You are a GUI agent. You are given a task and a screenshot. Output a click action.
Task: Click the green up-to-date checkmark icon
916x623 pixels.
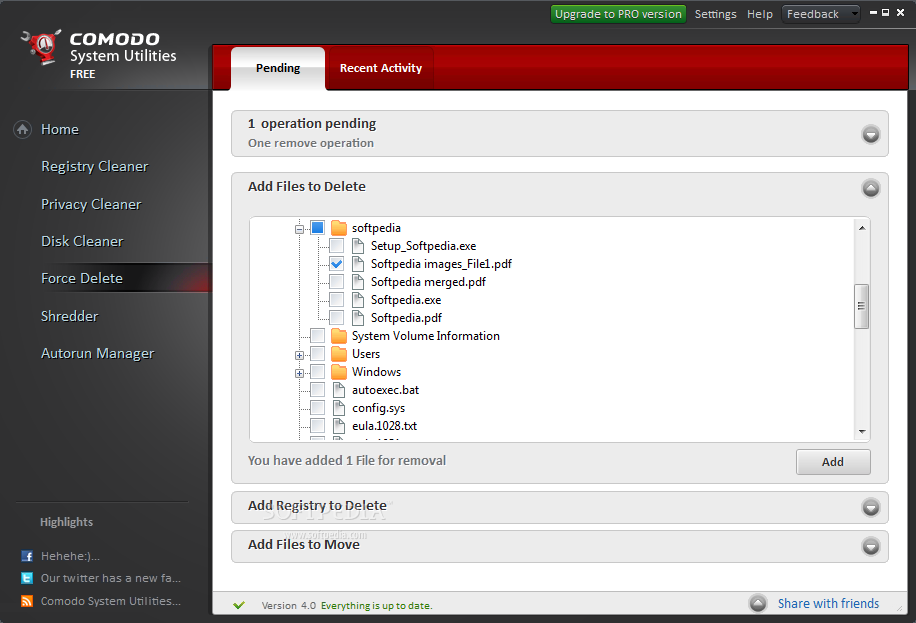pyautogui.click(x=238, y=605)
